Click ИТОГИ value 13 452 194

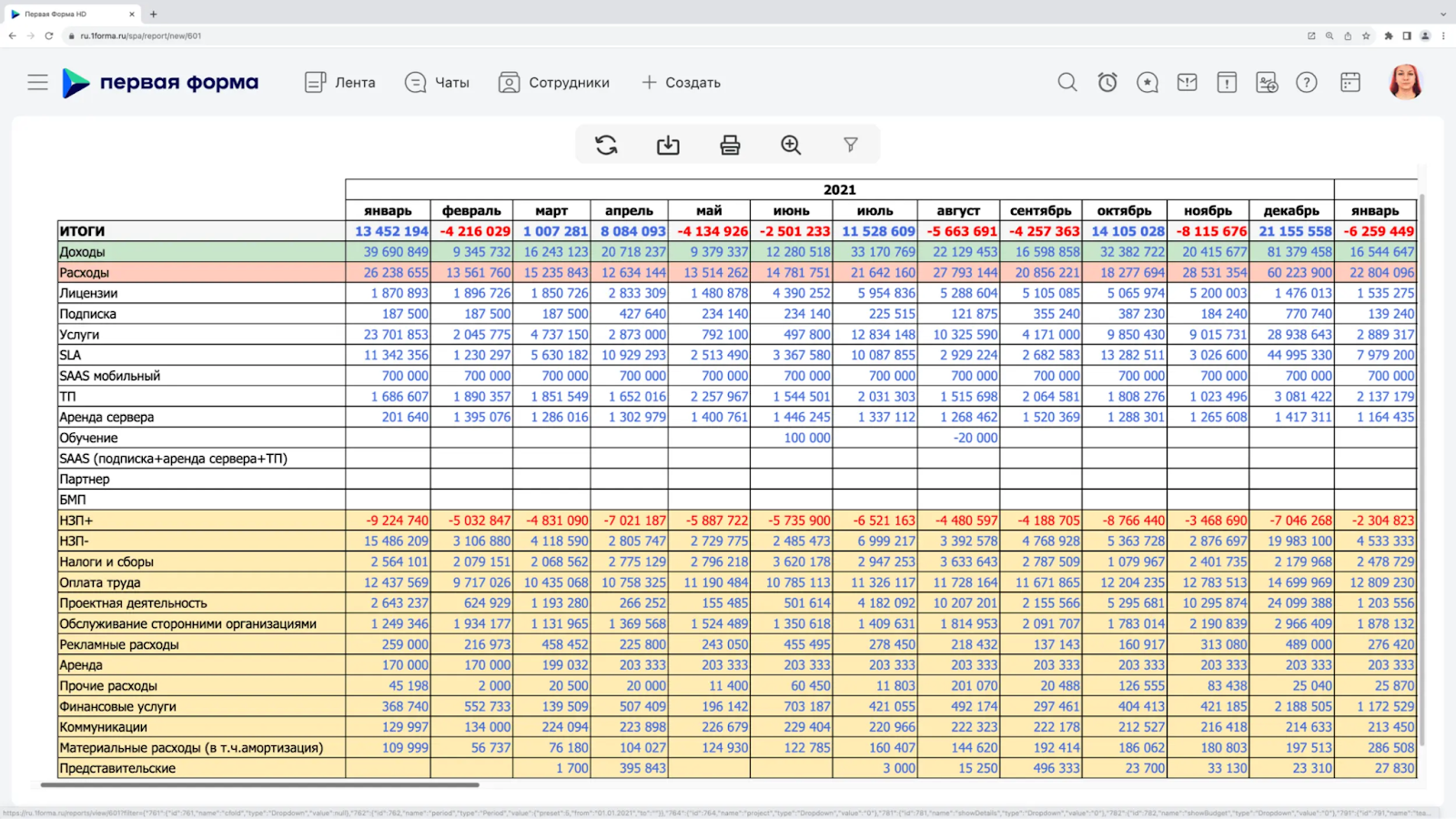pos(391,231)
